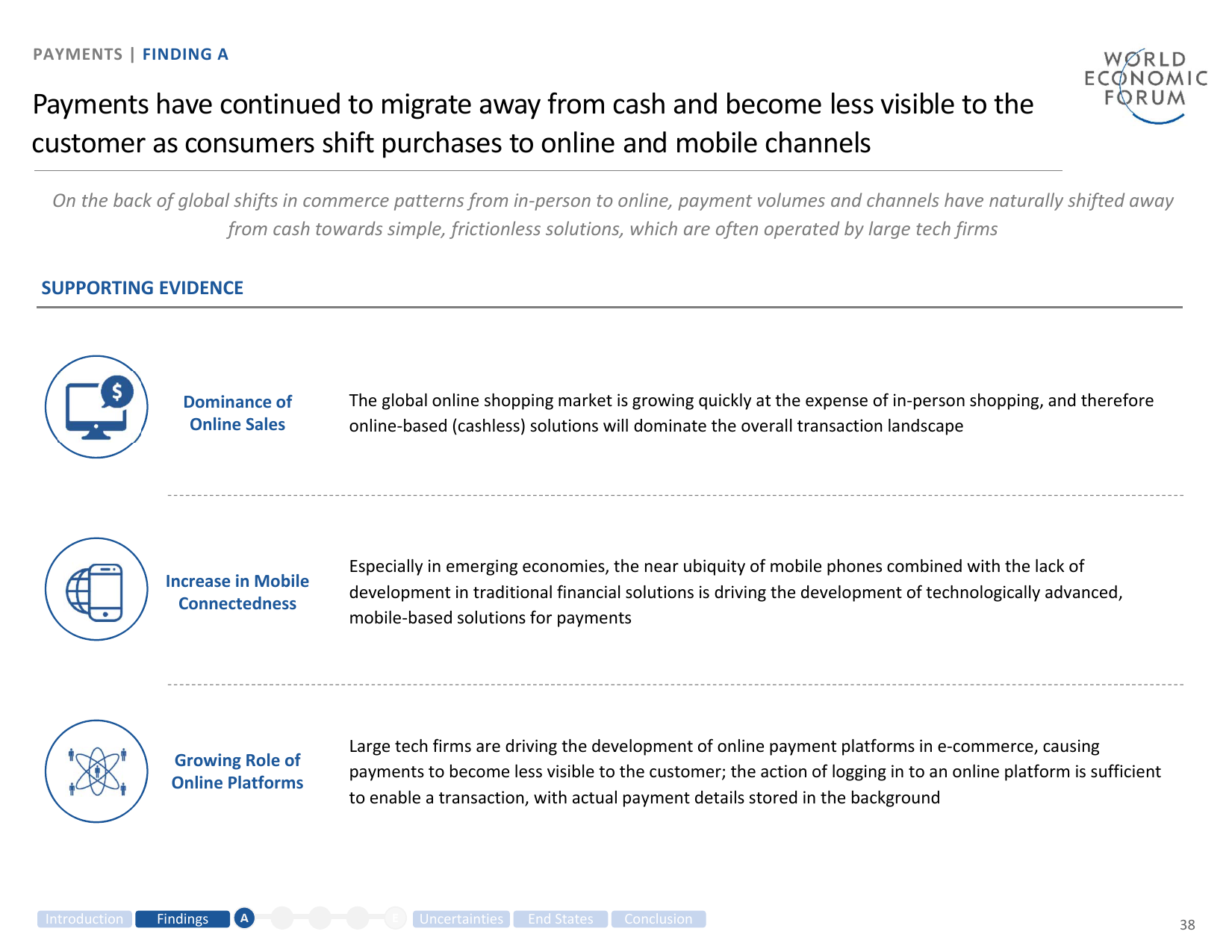Click the World Economic Forum logo
The height and width of the screenshot is (952, 1232).
click(1145, 84)
